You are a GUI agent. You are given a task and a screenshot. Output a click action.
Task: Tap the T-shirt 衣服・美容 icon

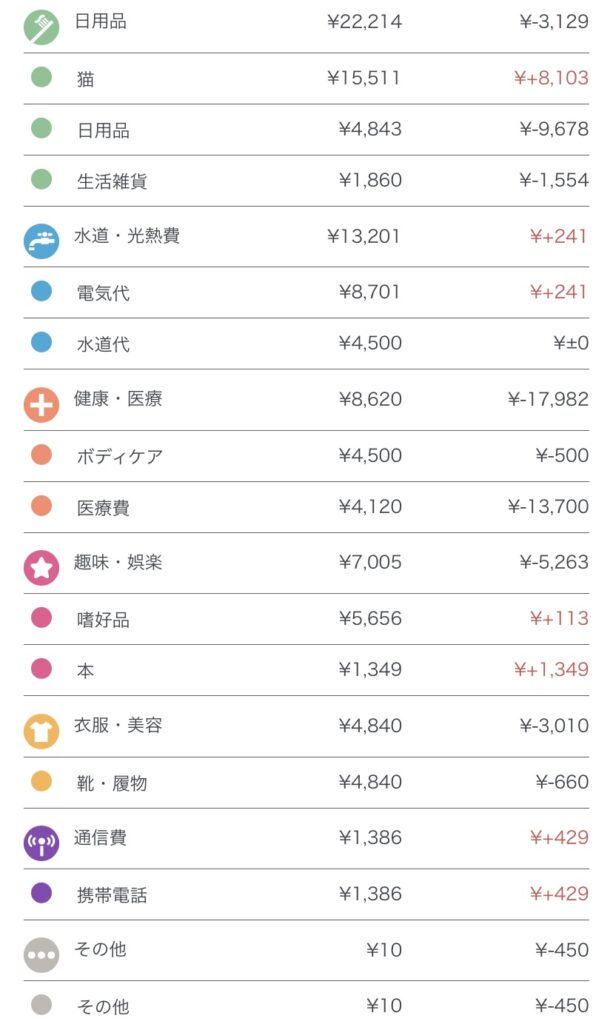point(41,730)
